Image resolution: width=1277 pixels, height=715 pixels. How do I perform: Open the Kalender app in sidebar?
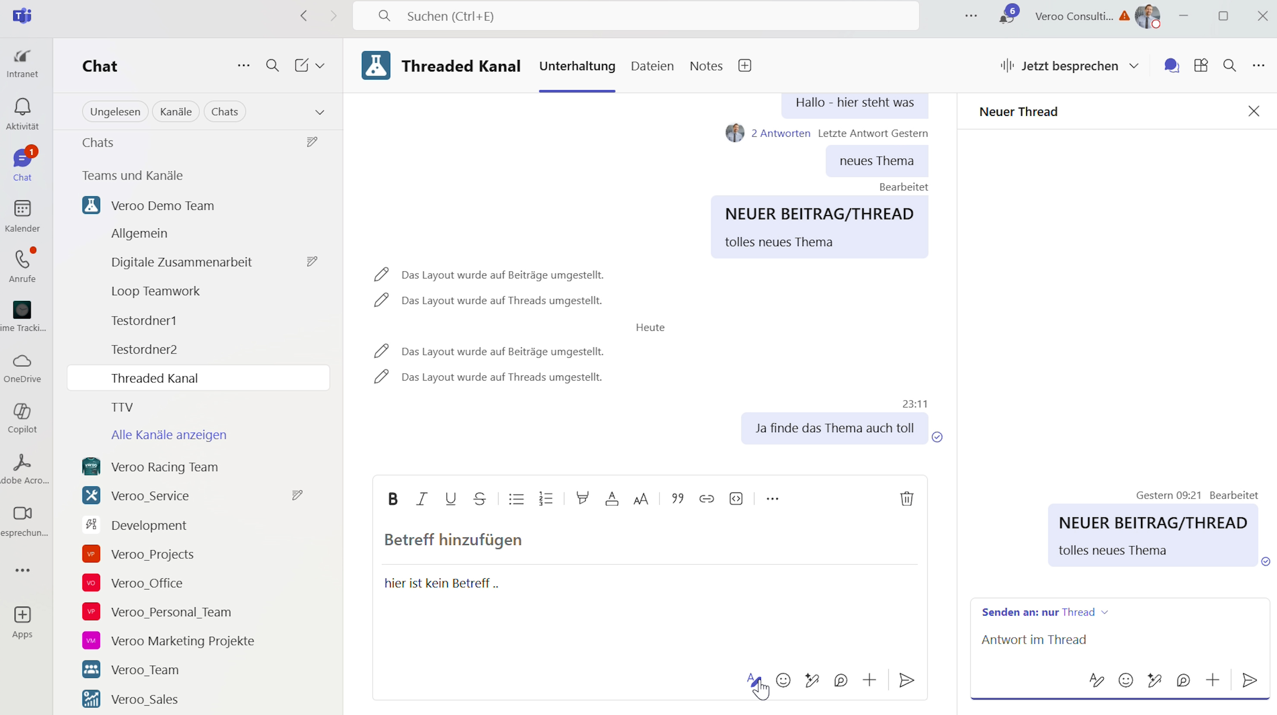tap(22, 215)
